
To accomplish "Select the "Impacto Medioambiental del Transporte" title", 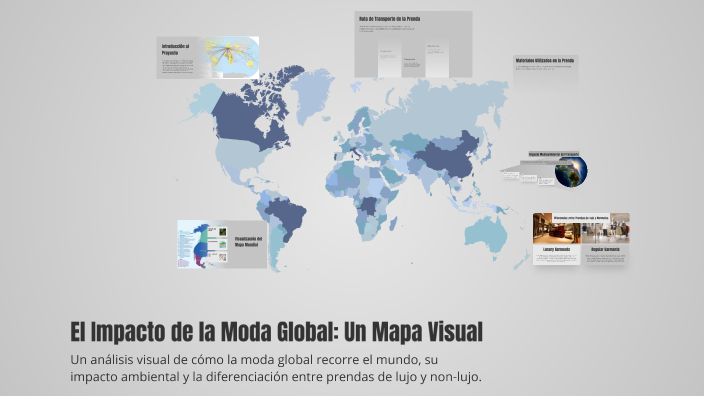I will (554, 154).
